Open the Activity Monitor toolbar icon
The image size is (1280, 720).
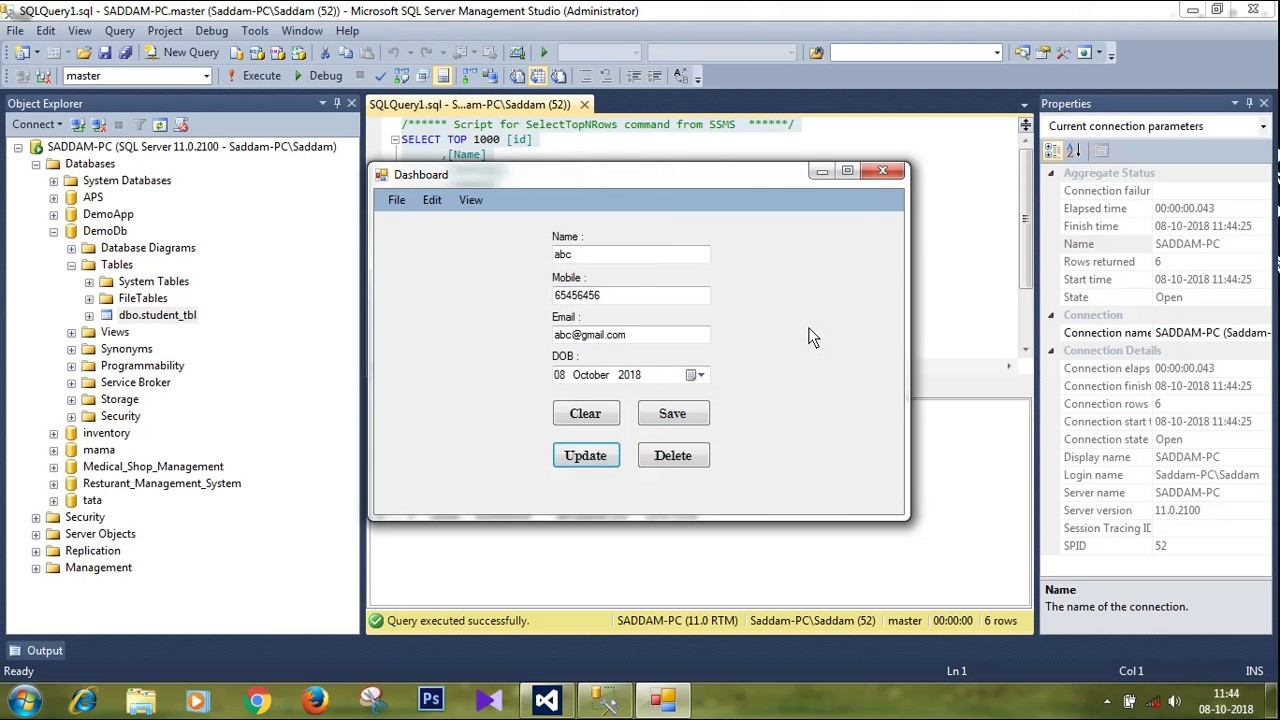pyautogui.click(x=516, y=53)
